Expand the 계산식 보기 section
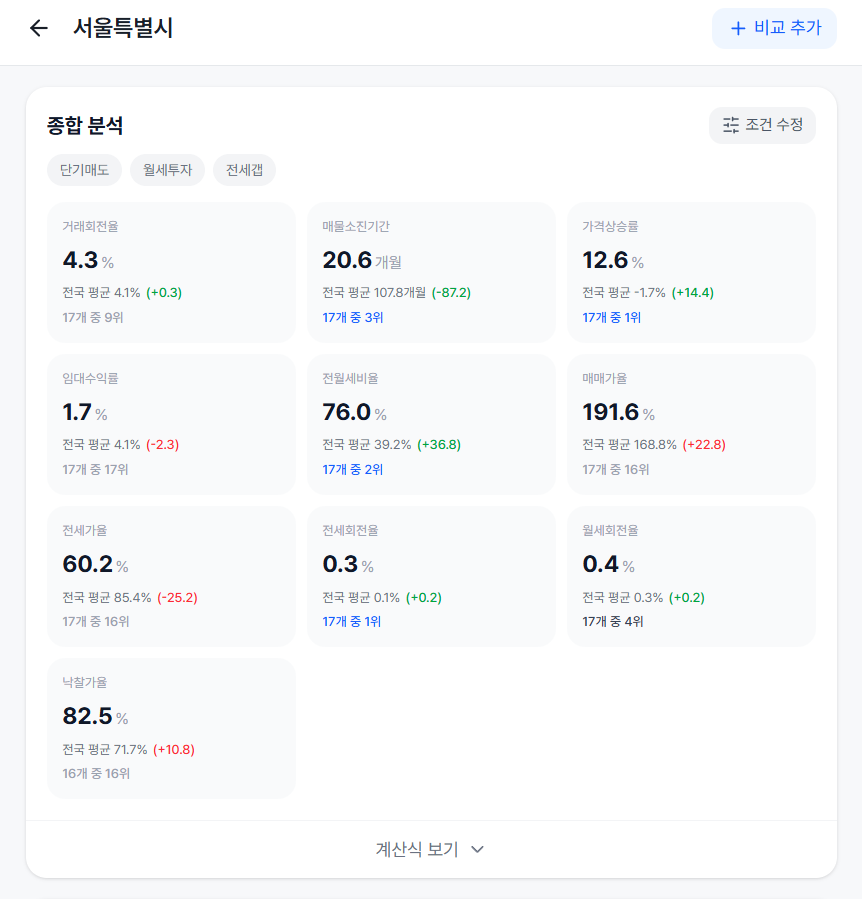The width and height of the screenshot is (862, 899). (x=431, y=849)
